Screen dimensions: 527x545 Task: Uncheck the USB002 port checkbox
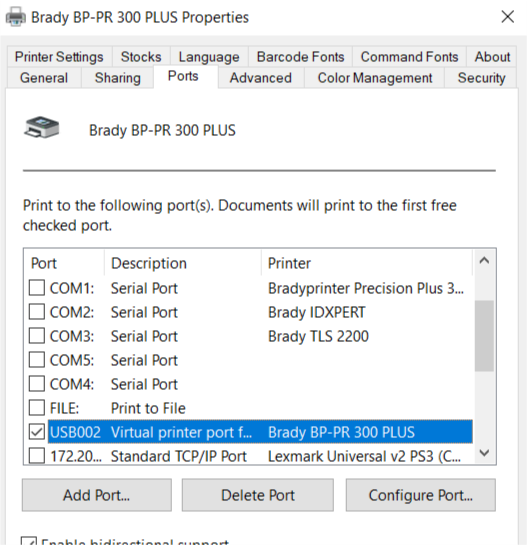click(37, 432)
